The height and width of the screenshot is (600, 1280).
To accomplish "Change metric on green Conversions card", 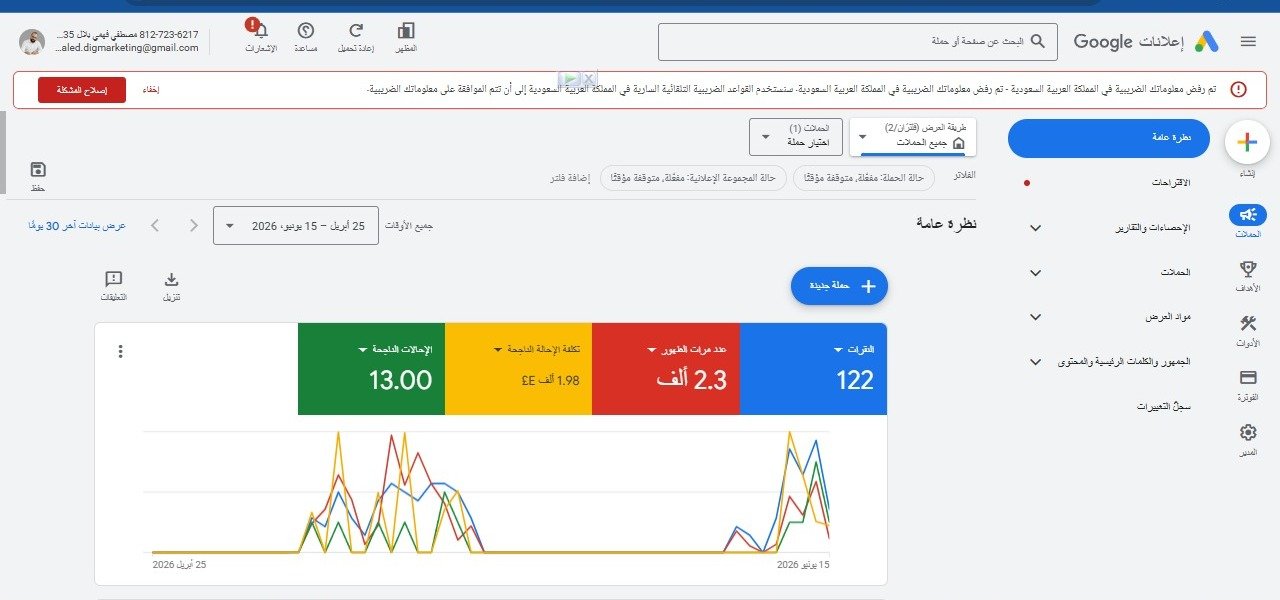I will tap(395, 349).
